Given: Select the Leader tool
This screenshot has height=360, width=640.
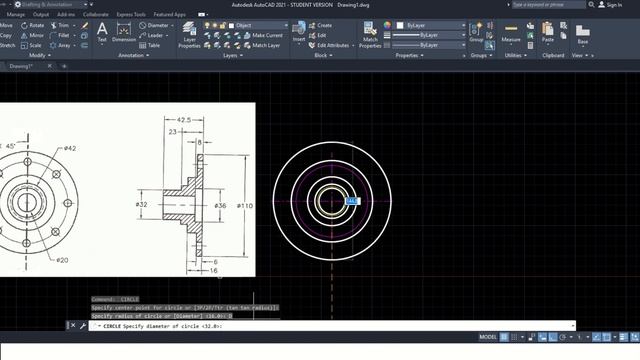Looking at the screenshot, I should point(151,36).
